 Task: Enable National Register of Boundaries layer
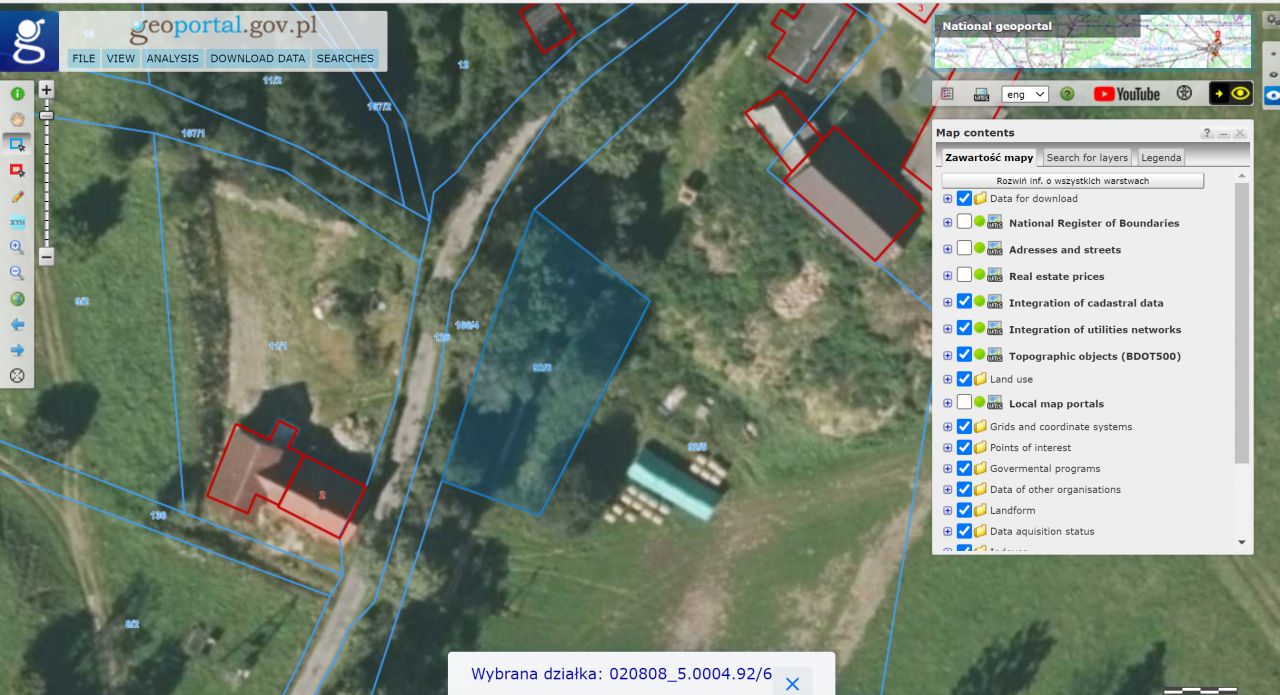(965, 222)
